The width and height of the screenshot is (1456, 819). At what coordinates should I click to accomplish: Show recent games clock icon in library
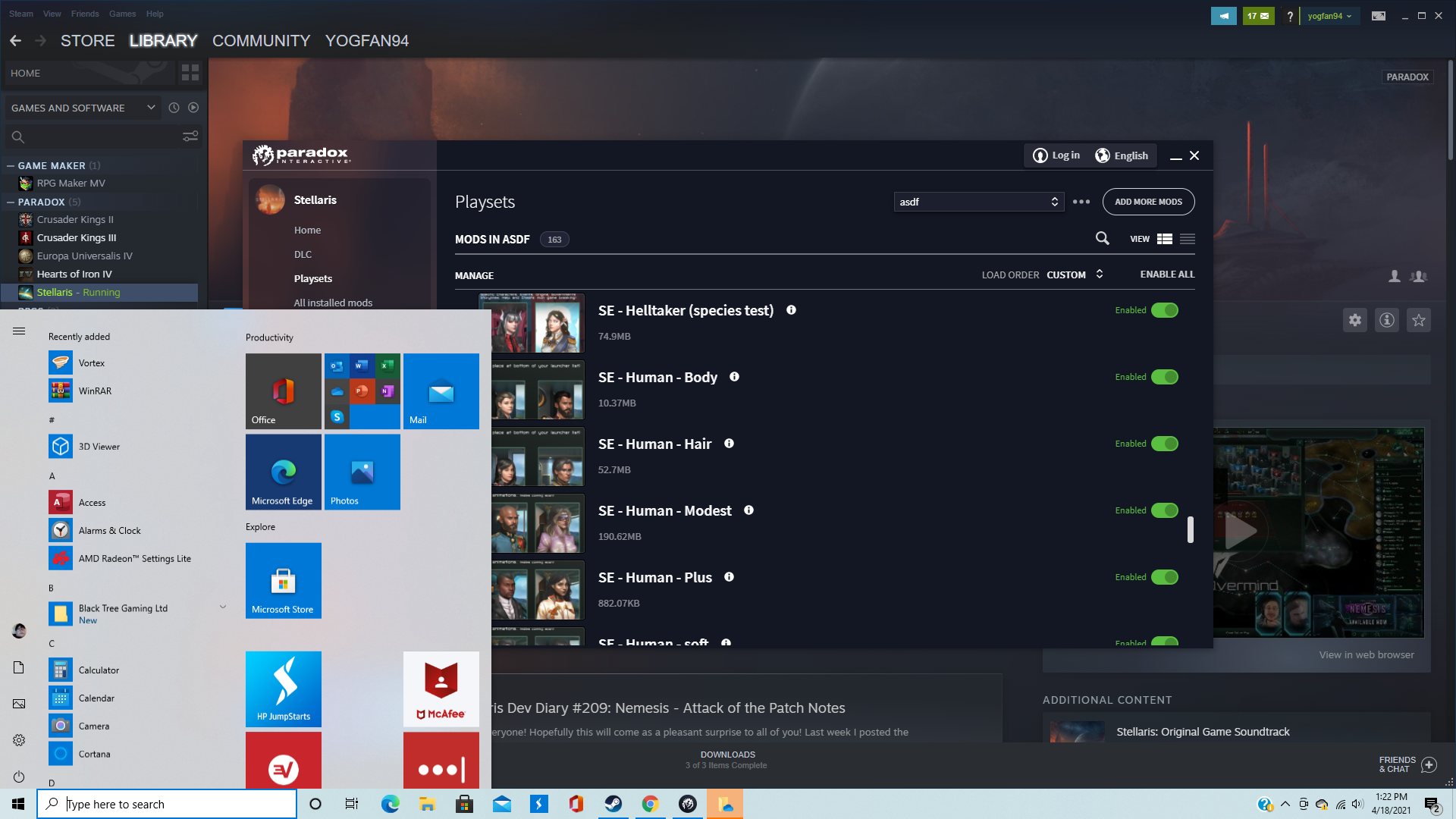pyautogui.click(x=174, y=108)
